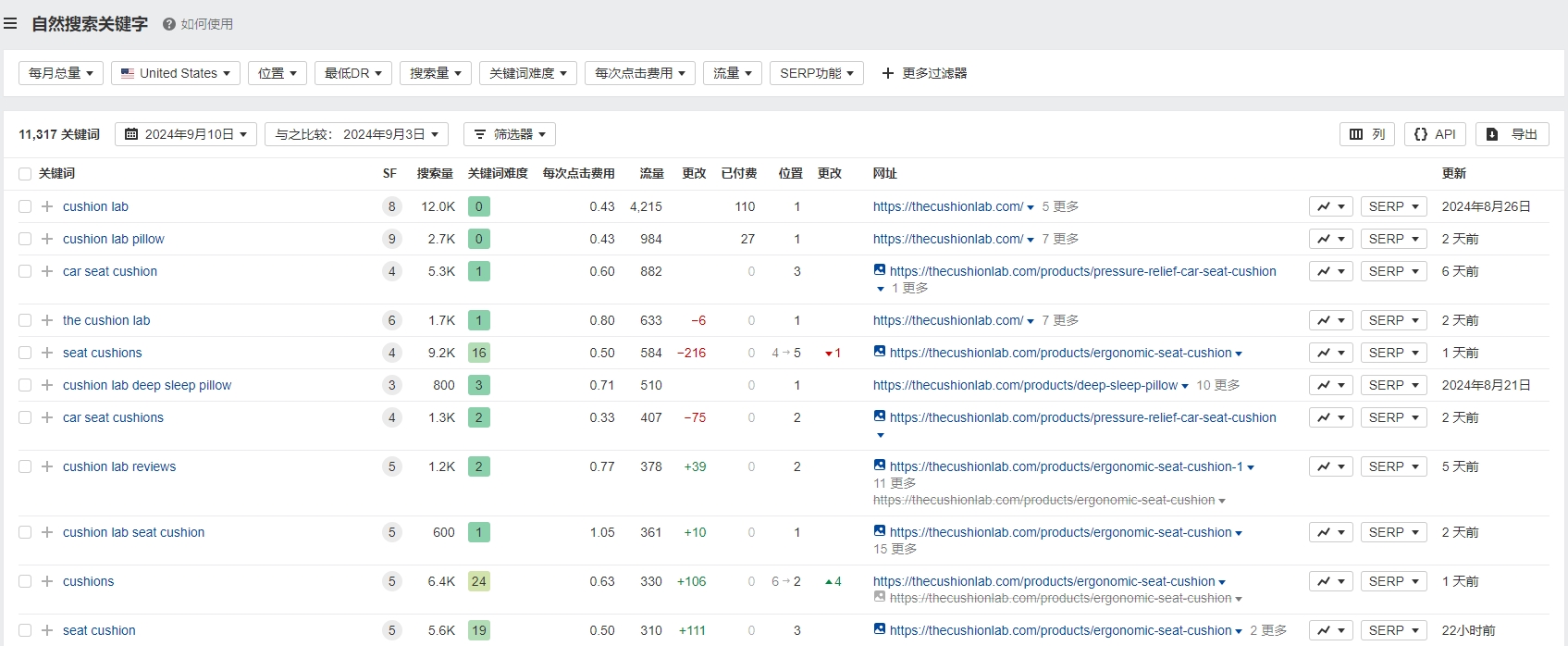Open the 流量 filter dropdown
1568x646 pixels.
tap(733, 73)
